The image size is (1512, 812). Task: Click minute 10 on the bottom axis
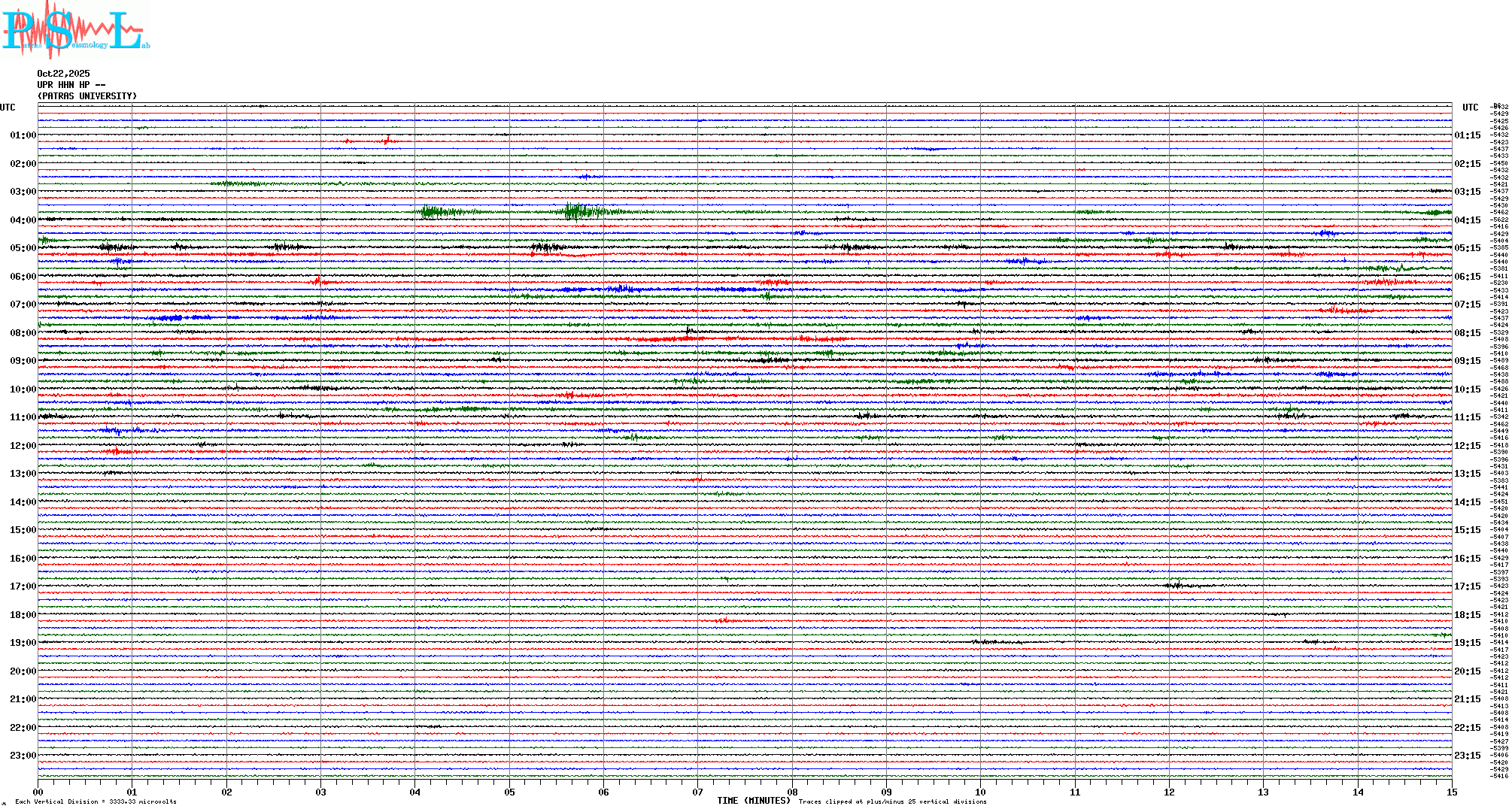pos(980,792)
